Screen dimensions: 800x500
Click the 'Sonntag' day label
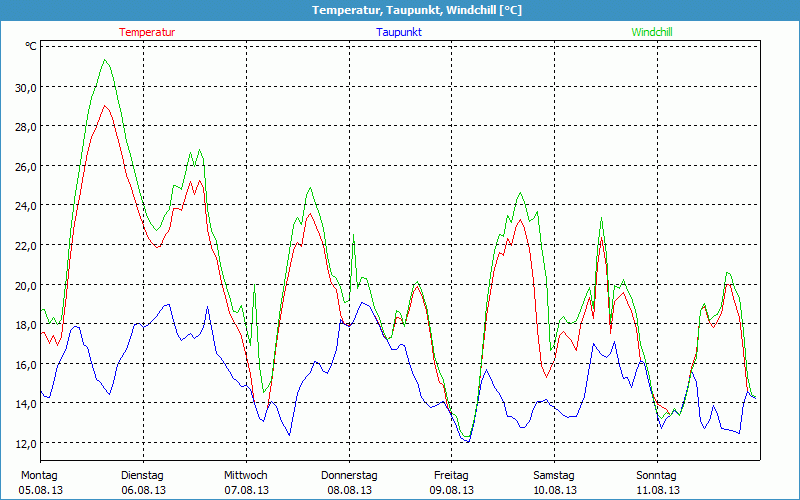656,476
